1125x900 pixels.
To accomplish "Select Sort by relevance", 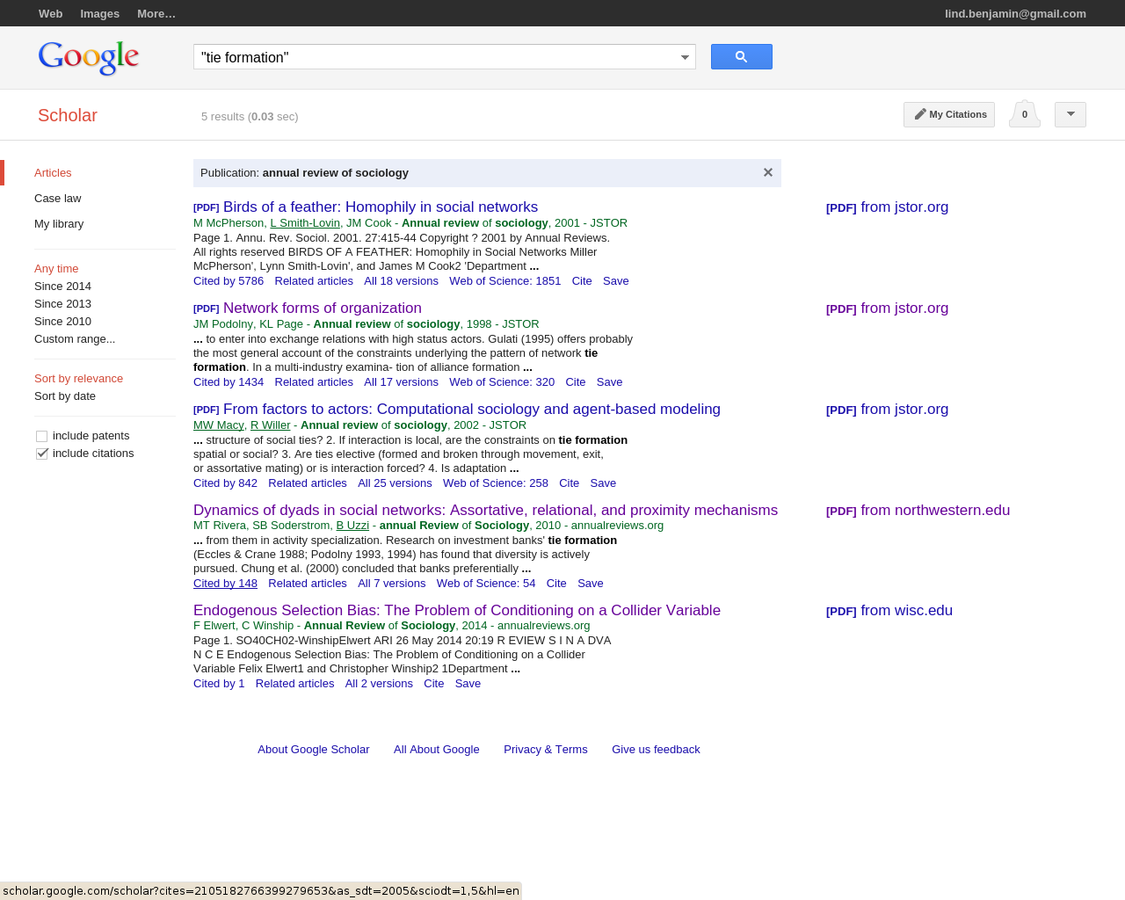I will pyautogui.click(x=78, y=378).
